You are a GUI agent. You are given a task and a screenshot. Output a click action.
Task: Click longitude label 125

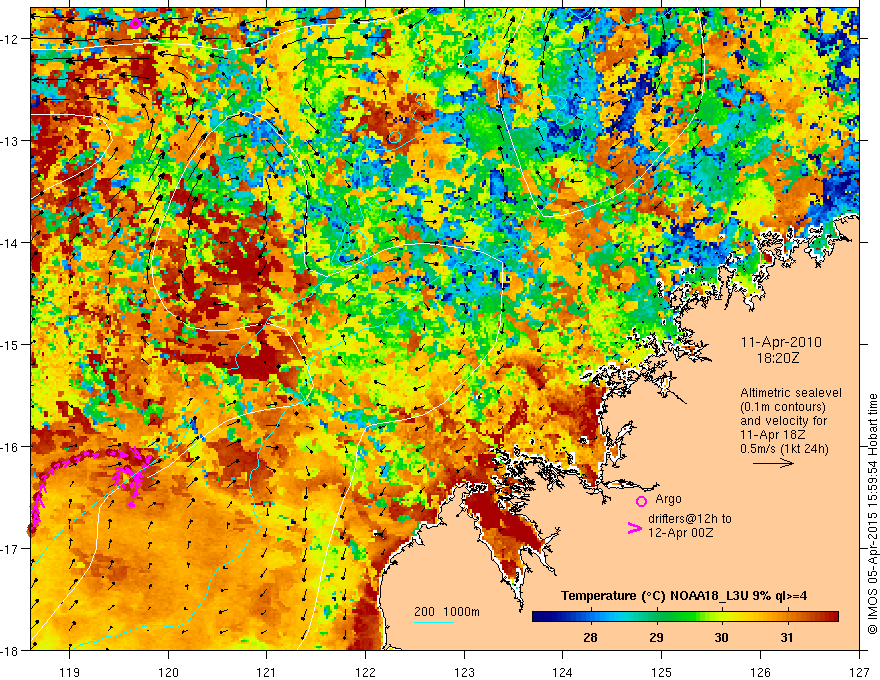point(662,673)
